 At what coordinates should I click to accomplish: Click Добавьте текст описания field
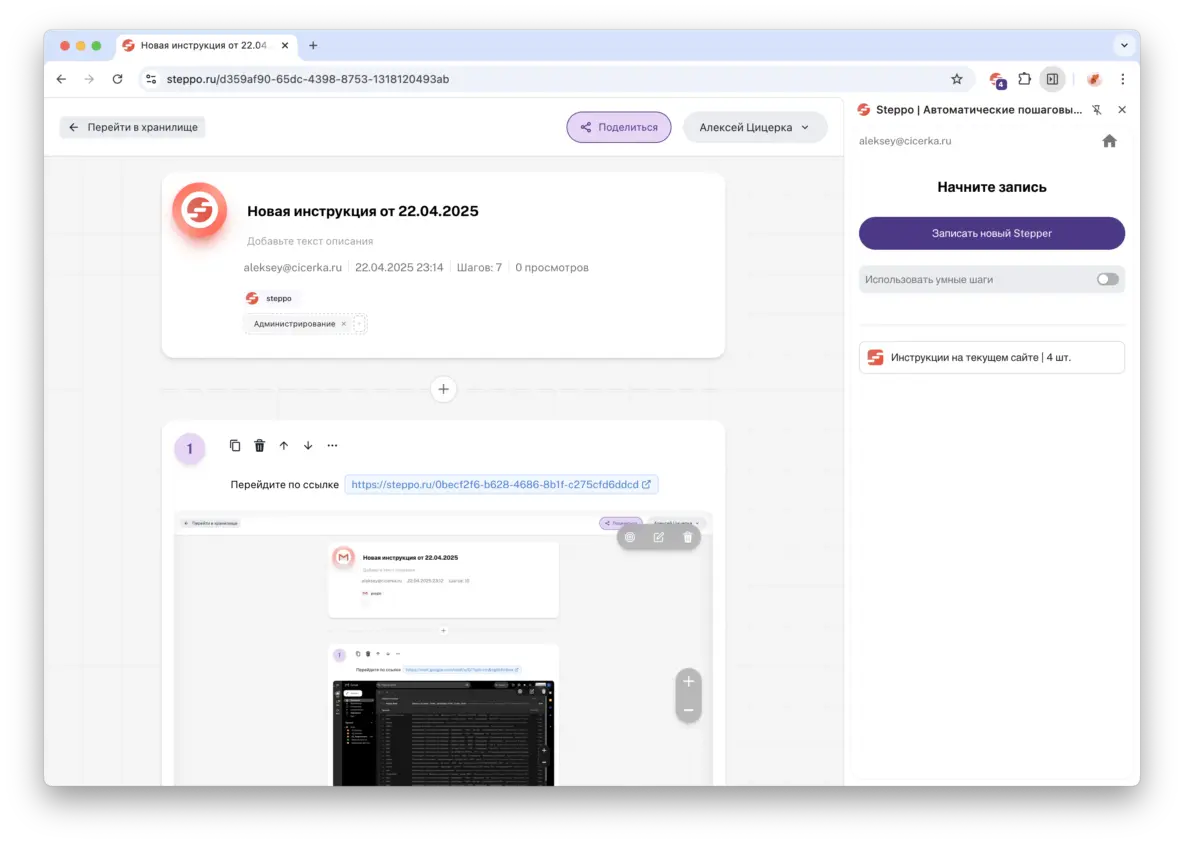pyautogui.click(x=310, y=241)
